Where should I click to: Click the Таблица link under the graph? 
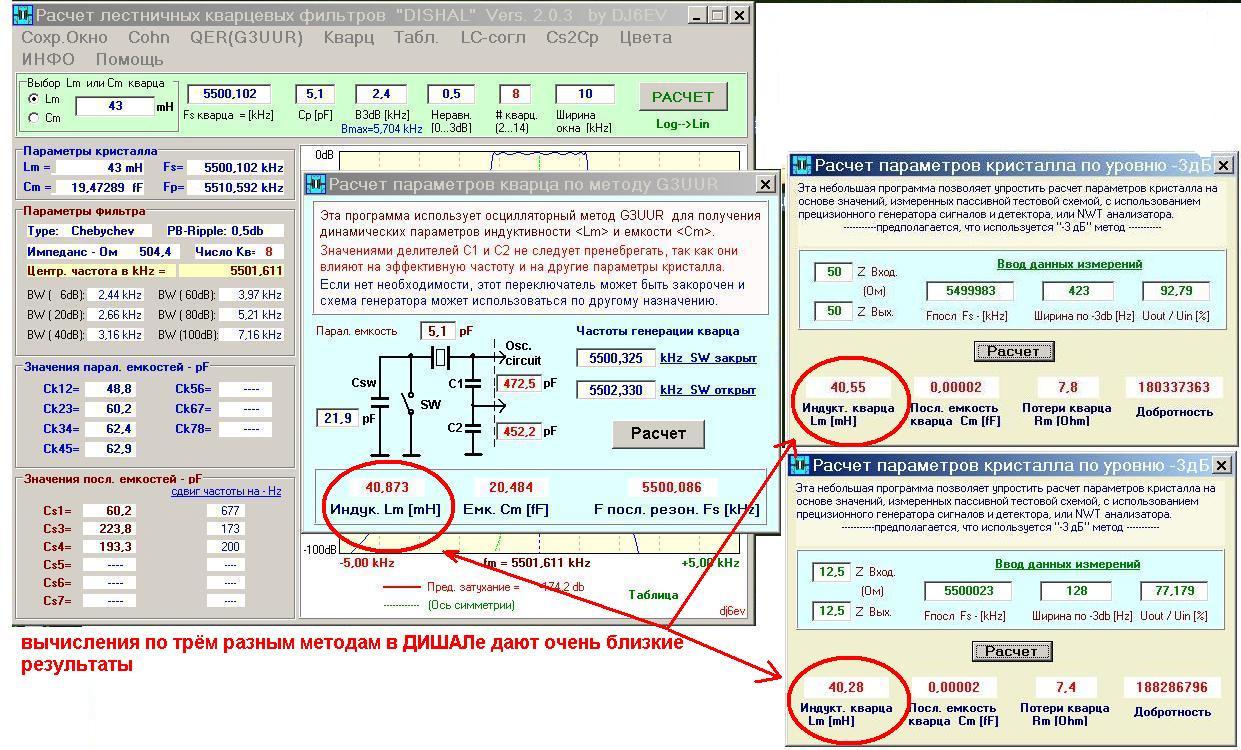coord(653,594)
